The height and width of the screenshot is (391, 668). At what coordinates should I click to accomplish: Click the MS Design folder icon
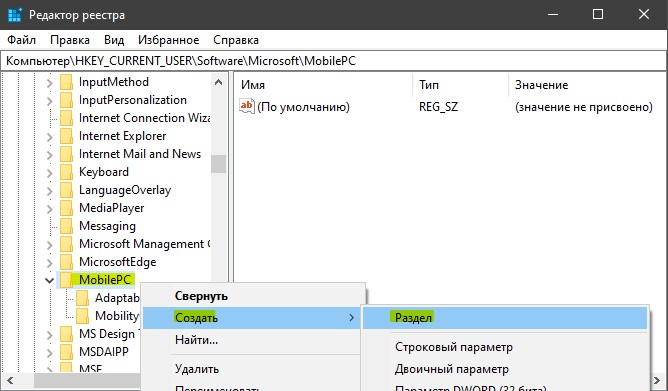66,334
